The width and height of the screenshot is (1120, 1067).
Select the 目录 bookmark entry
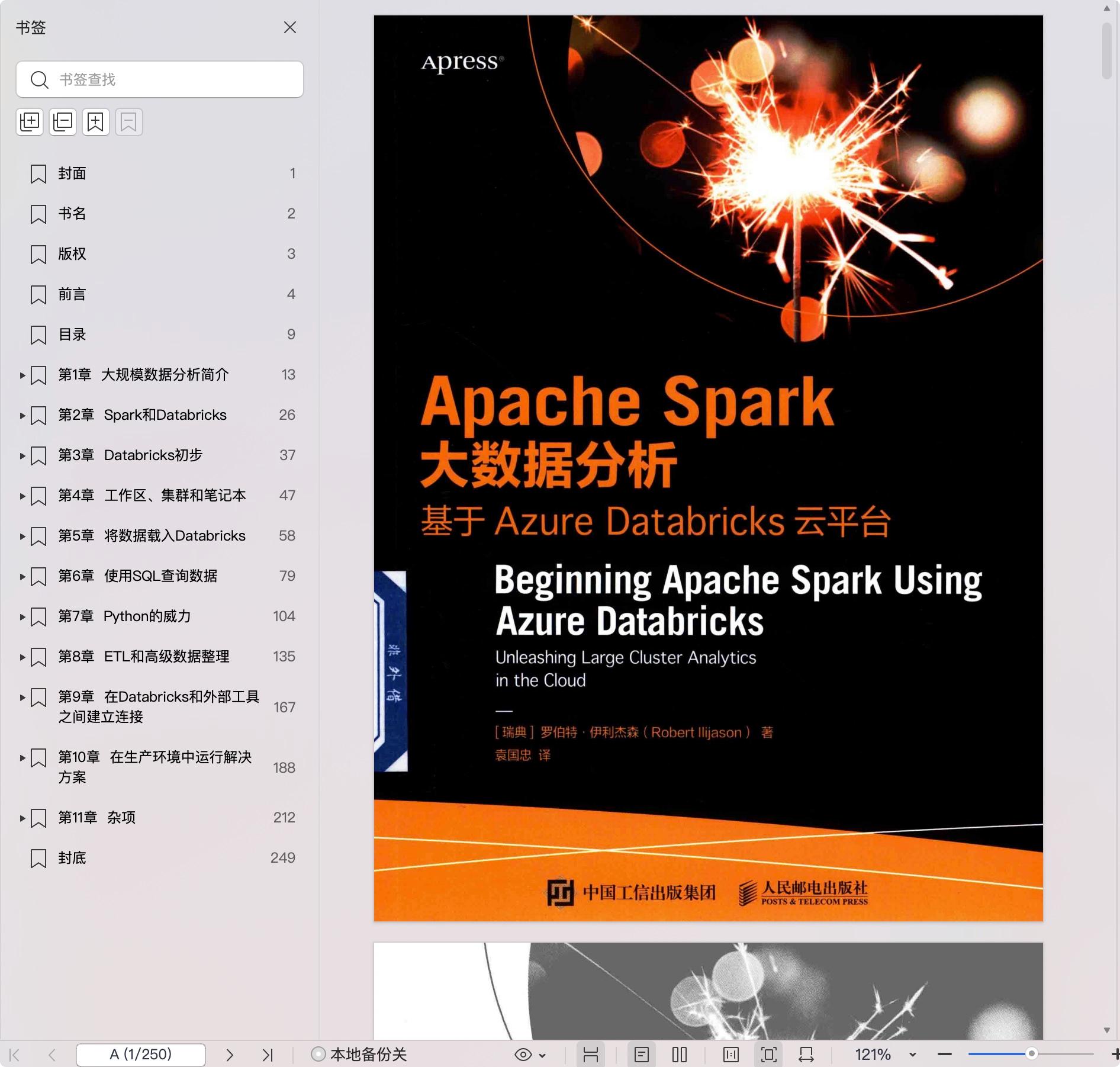tap(72, 335)
